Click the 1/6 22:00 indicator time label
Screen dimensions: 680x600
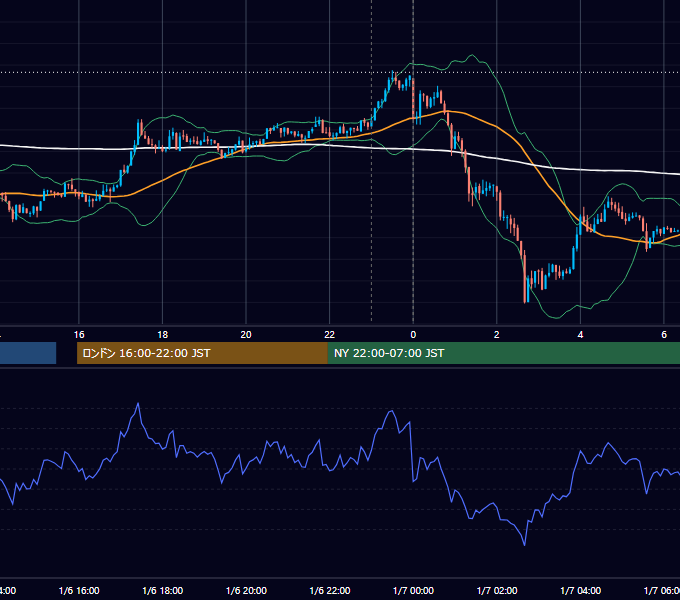pos(330,591)
